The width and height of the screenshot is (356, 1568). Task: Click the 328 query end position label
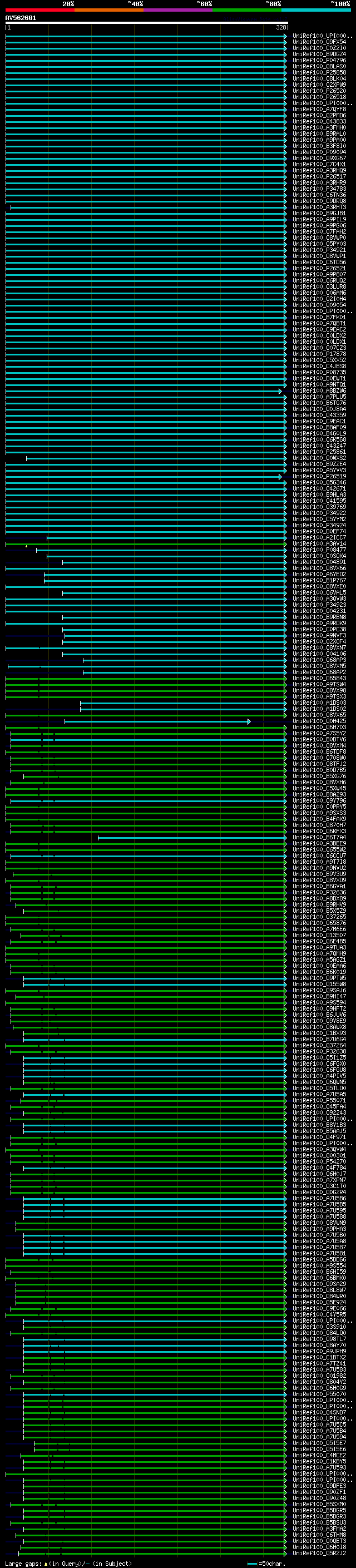(x=281, y=27)
